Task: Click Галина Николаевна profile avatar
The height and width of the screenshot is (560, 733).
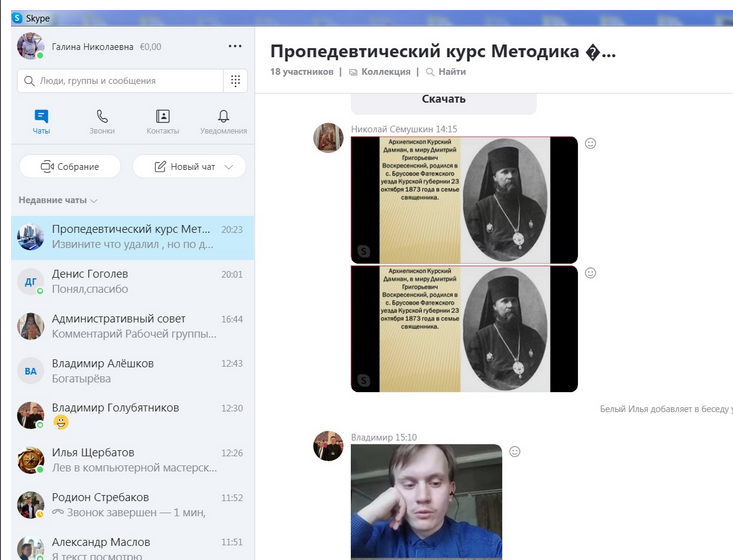Action: pos(30,46)
